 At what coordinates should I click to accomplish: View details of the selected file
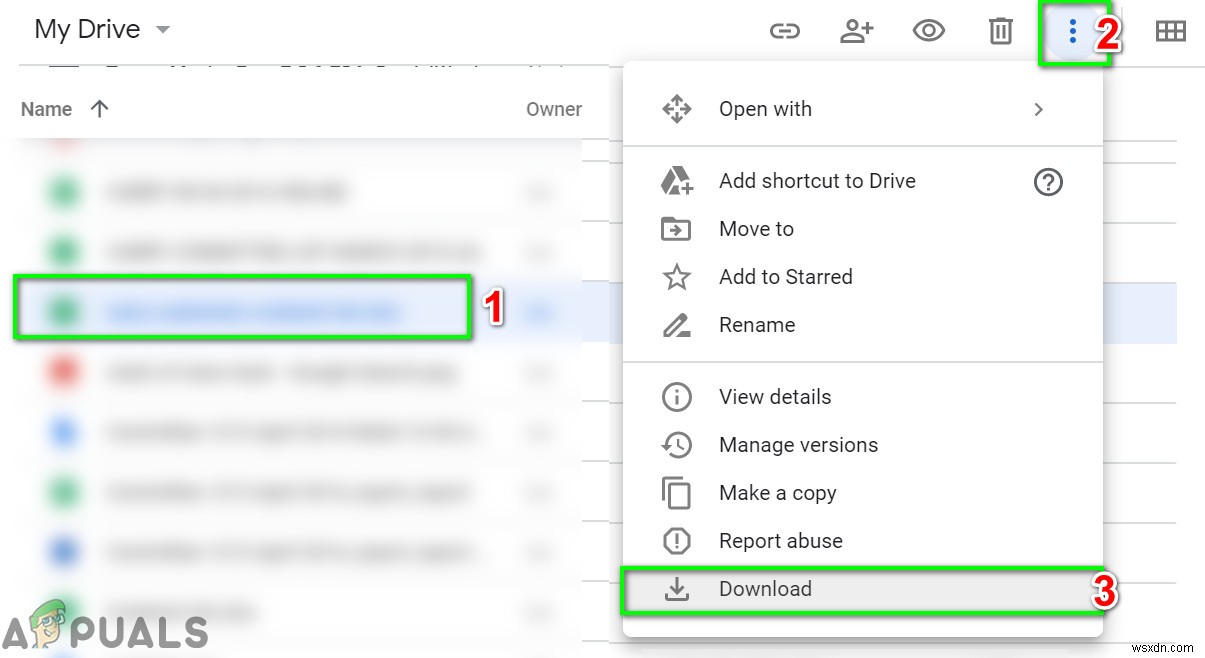pos(775,397)
